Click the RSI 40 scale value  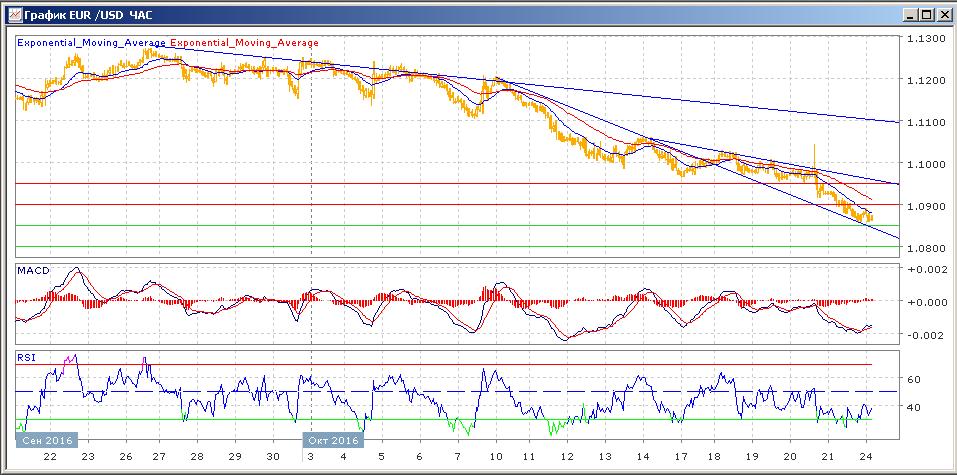[912, 408]
